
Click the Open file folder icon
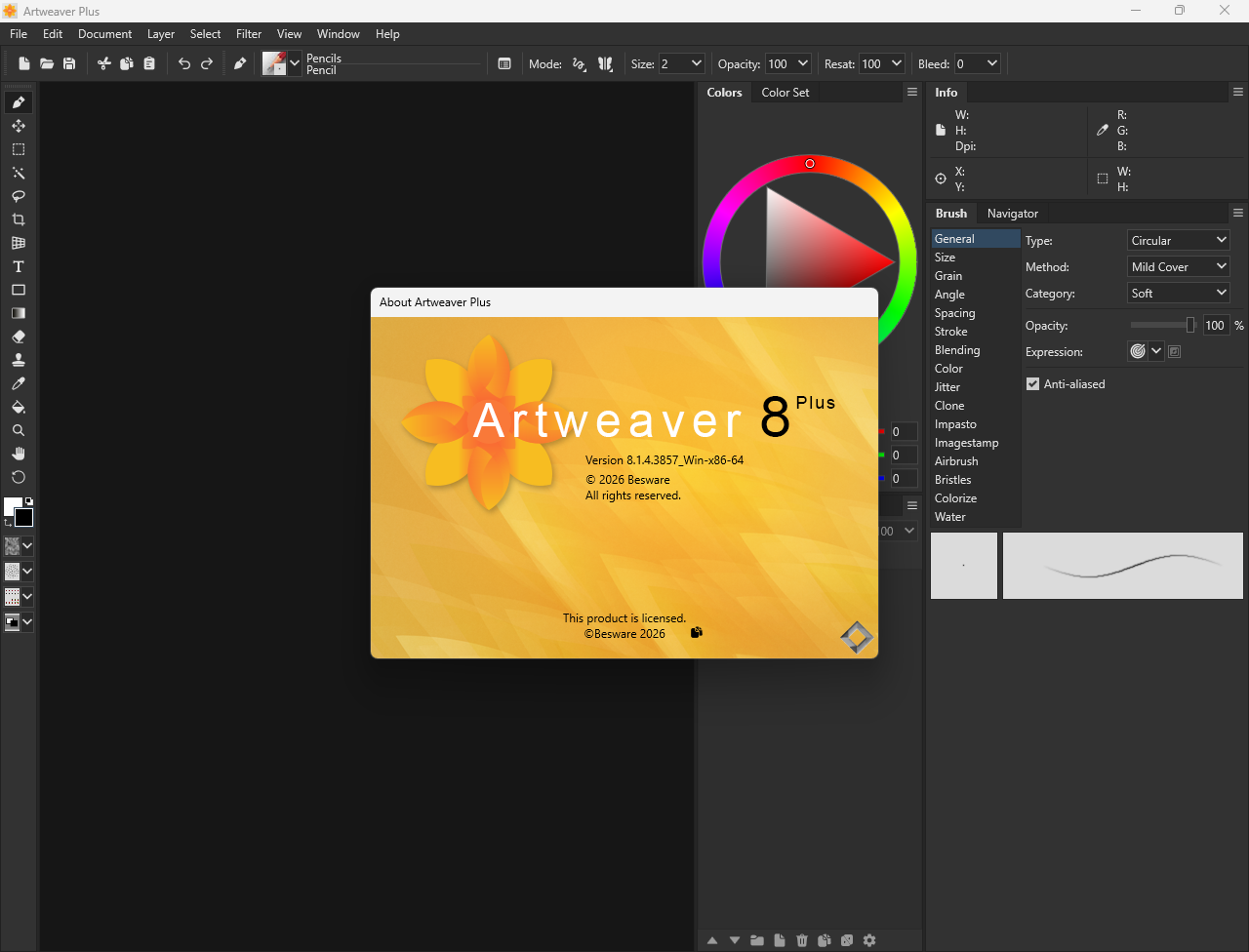pyautogui.click(x=47, y=63)
